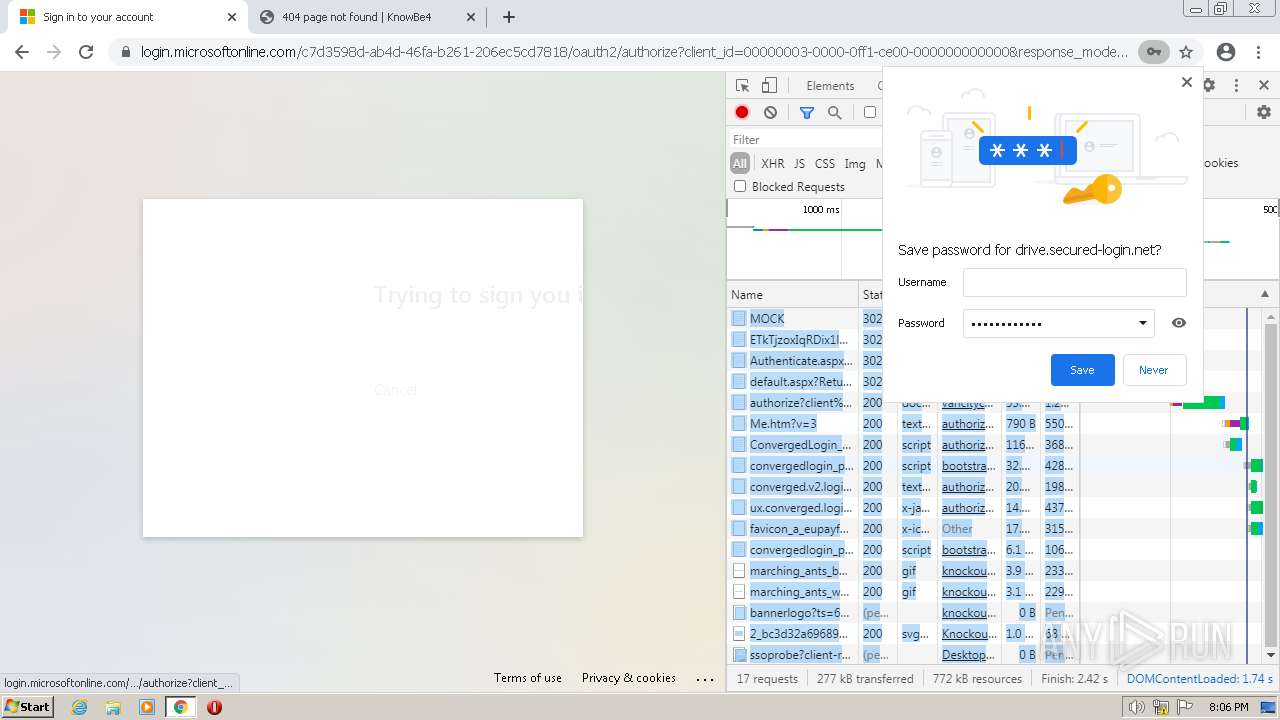Close the save password popup
The height and width of the screenshot is (720, 1280).
click(1187, 82)
